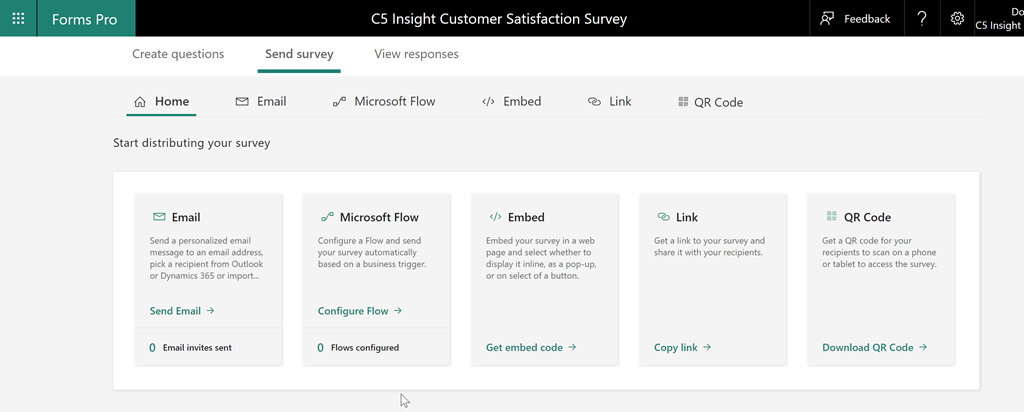Click the Email card envelope icon

pyautogui.click(x=159, y=217)
